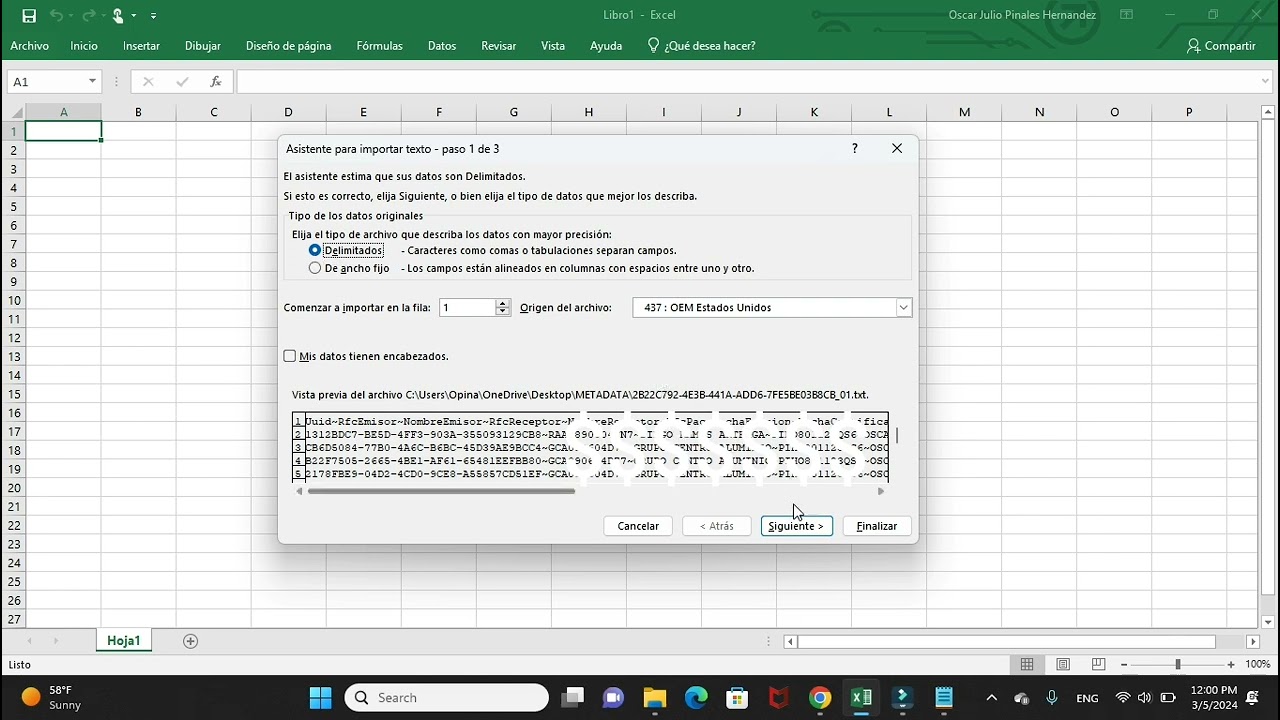Image resolution: width=1280 pixels, height=720 pixels.
Task: Select row 1 header
Action: (14, 131)
